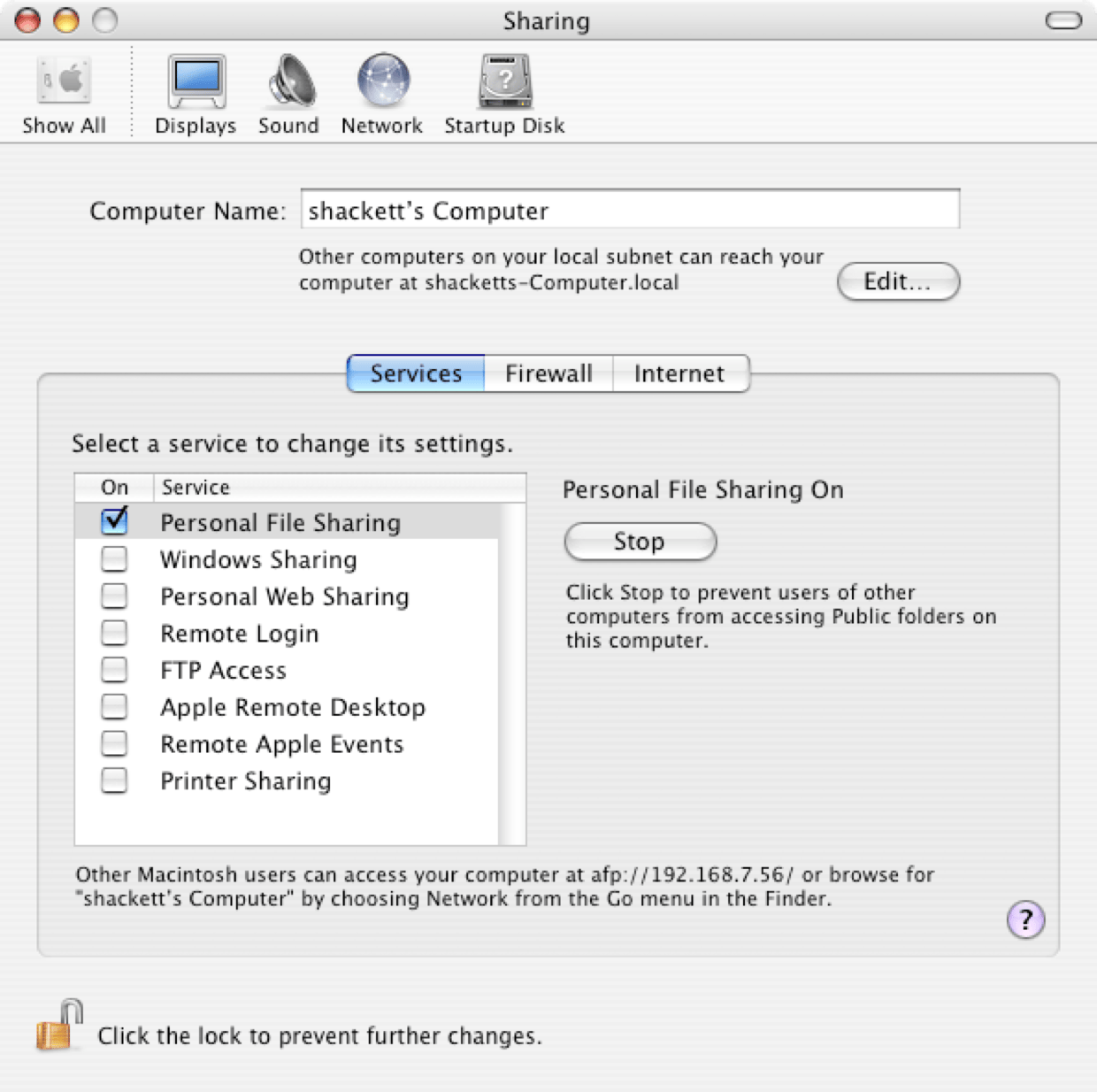Click the Edit... button
The height and width of the screenshot is (1092, 1097).
click(x=898, y=281)
